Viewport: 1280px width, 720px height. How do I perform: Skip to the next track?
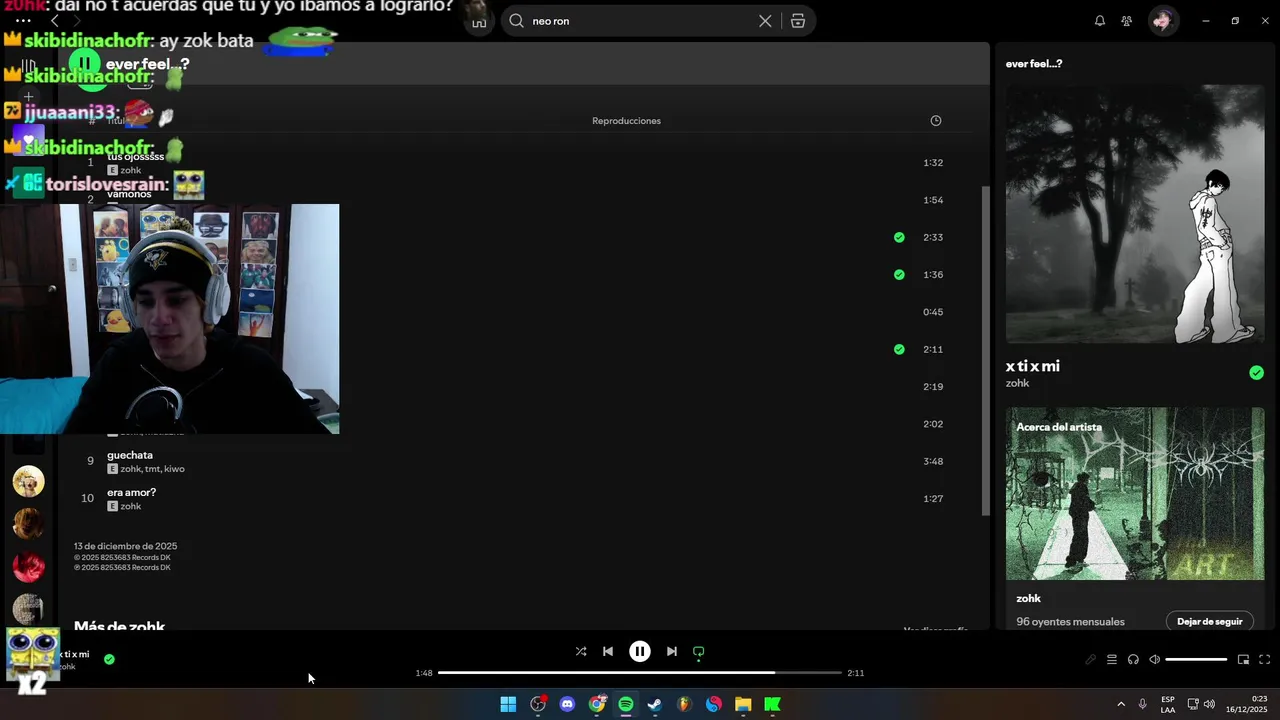pyautogui.click(x=672, y=651)
